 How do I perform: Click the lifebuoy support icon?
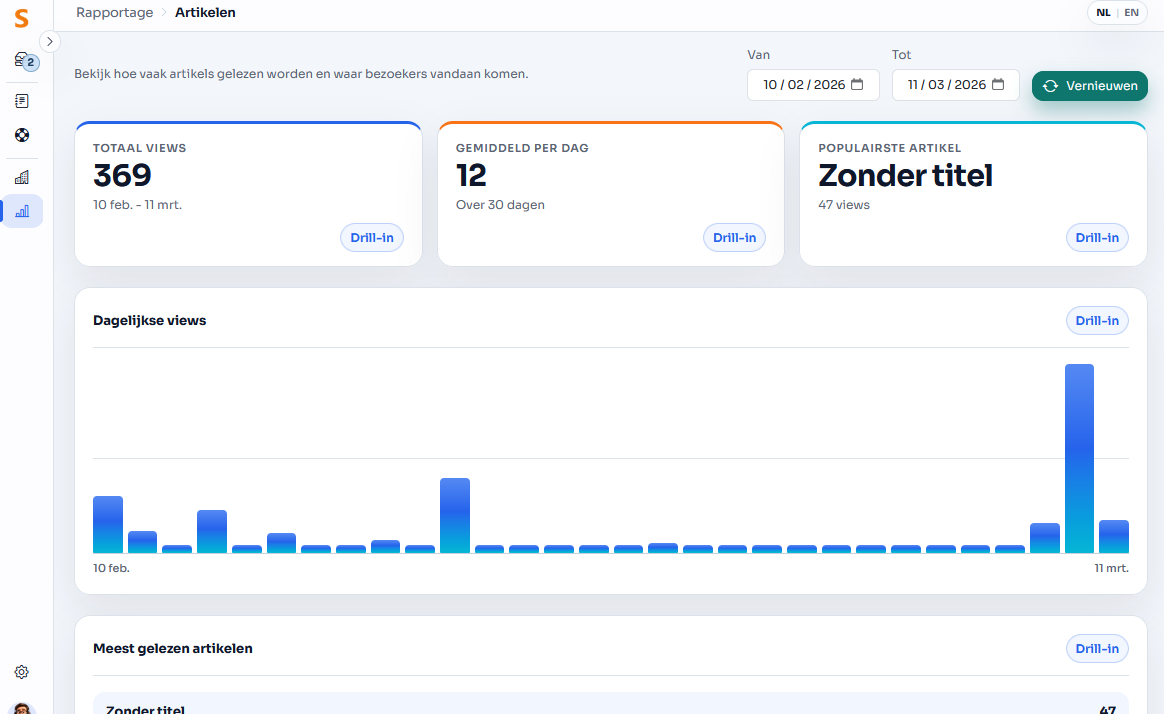click(x=22, y=135)
